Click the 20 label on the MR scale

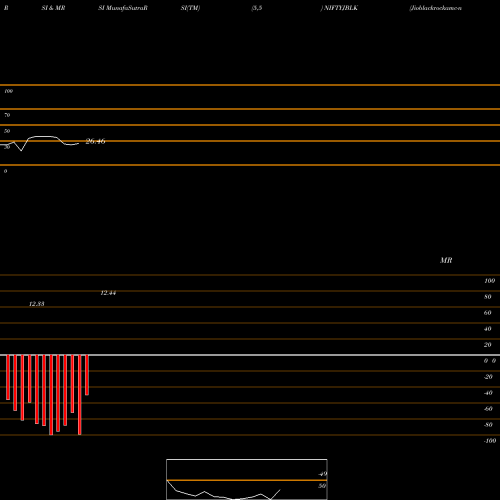pos(488,345)
